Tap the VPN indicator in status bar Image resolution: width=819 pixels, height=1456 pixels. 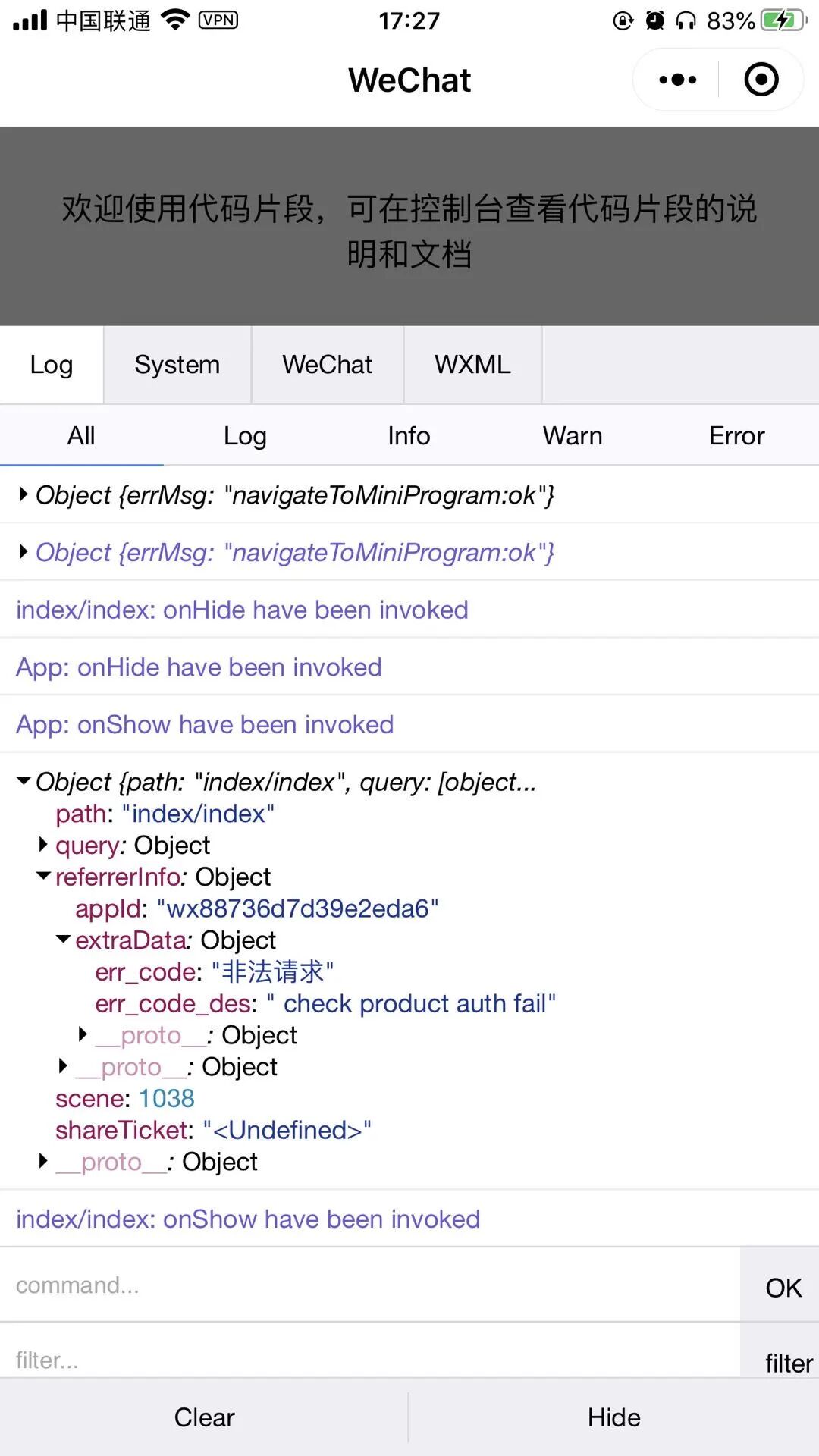[x=218, y=20]
